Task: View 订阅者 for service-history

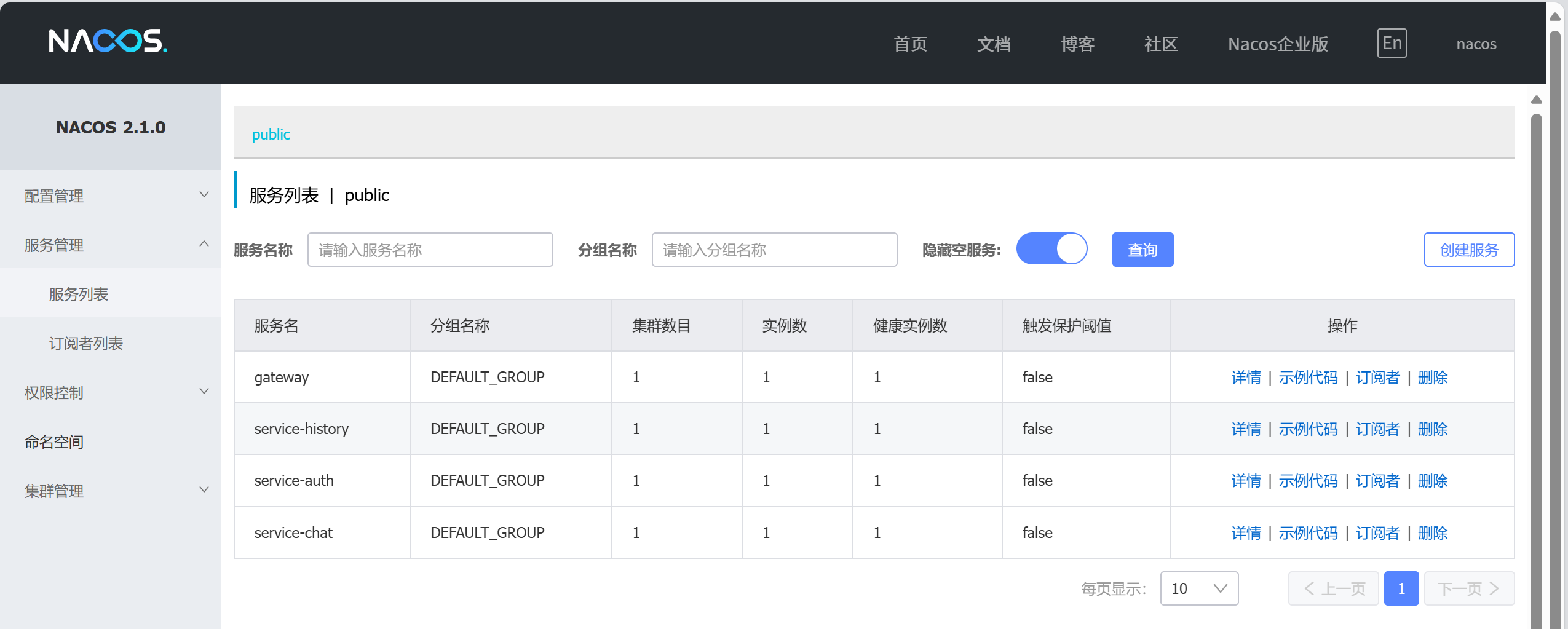Action: [x=1377, y=429]
